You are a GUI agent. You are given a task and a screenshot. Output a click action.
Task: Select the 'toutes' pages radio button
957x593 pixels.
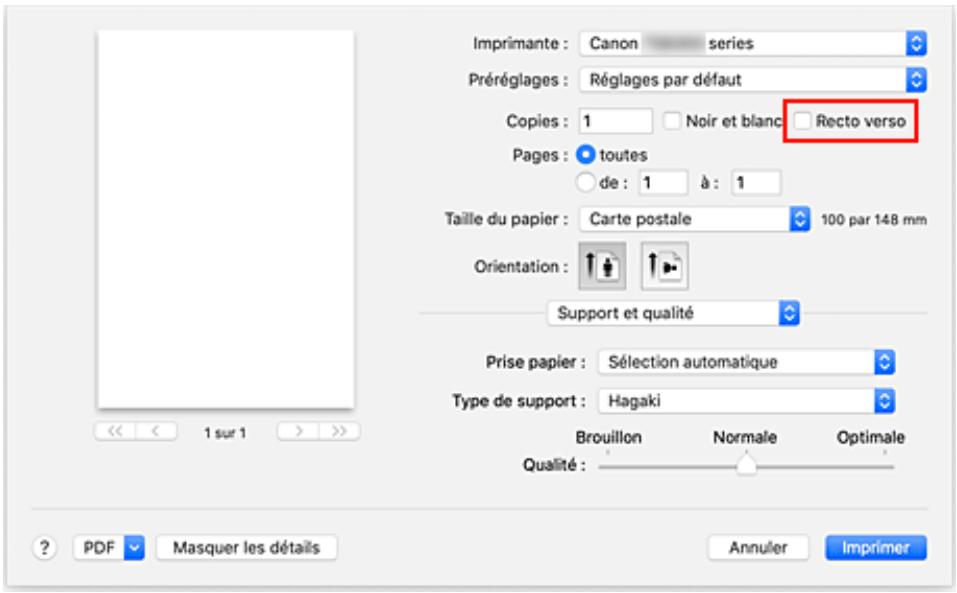click(x=585, y=155)
